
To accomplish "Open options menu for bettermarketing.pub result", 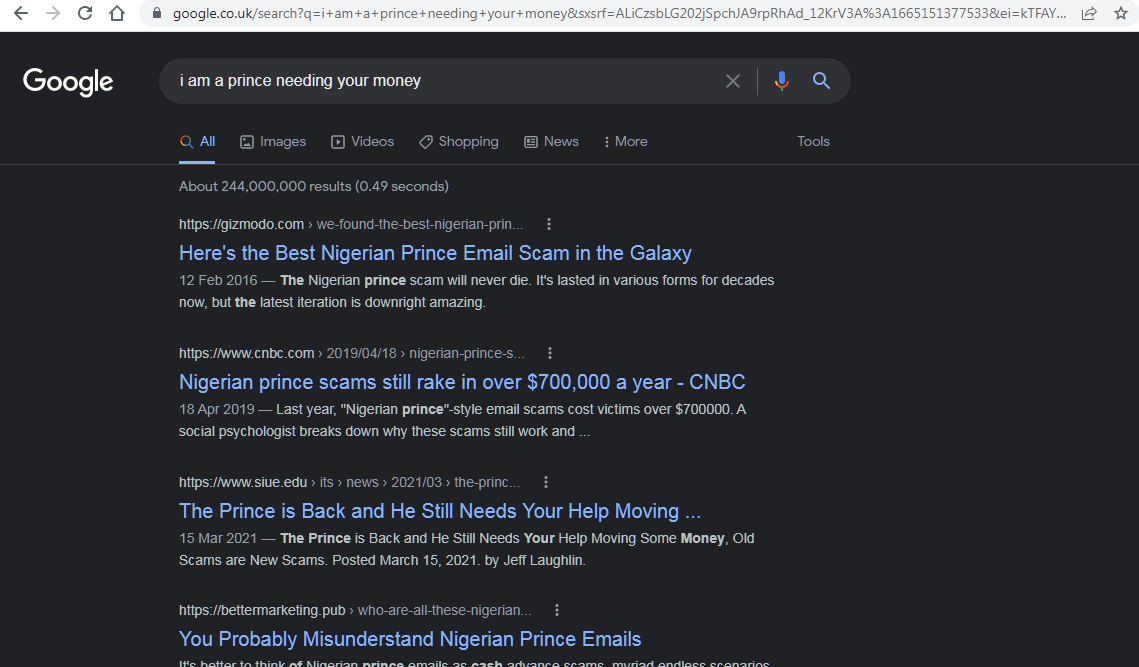I will [557, 610].
